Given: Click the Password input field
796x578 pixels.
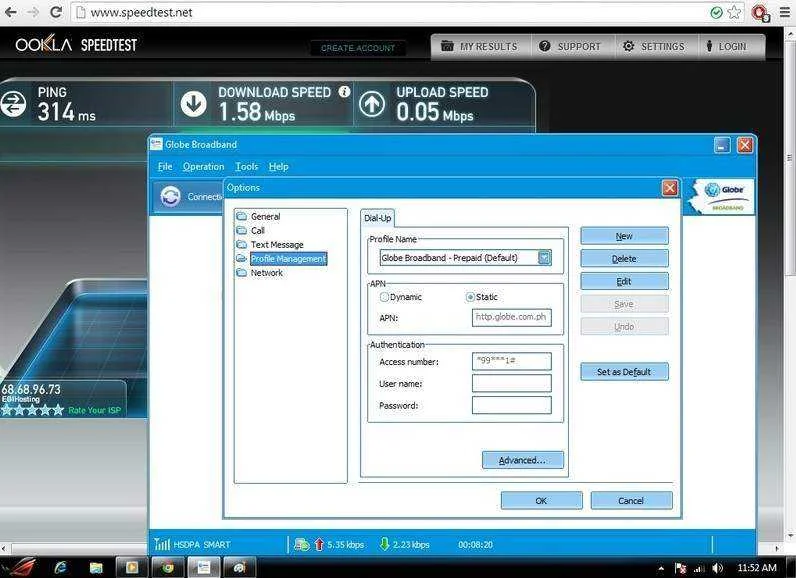Looking at the screenshot, I should [512, 405].
